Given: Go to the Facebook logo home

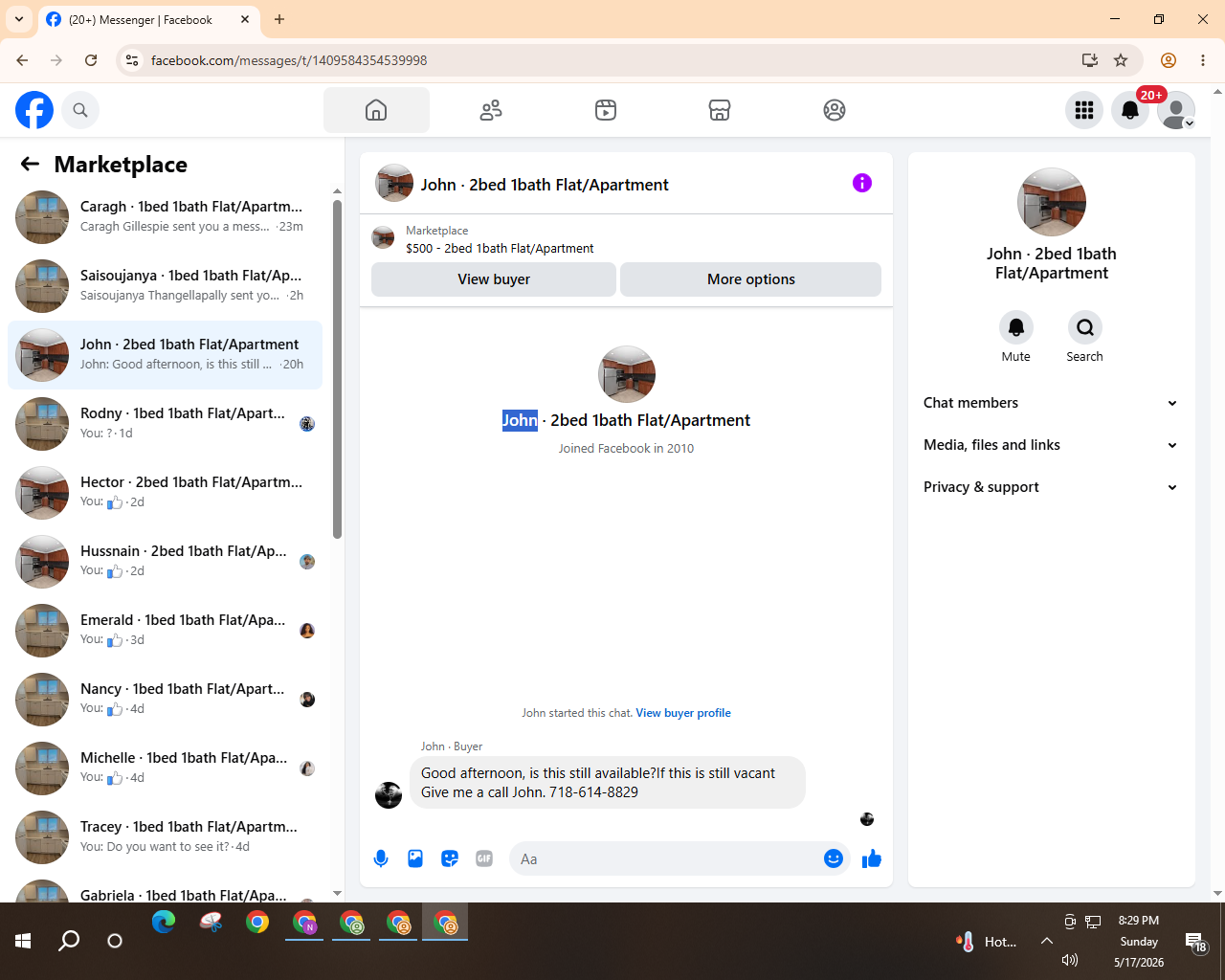Looking at the screenshot, I should coord(34,110).
